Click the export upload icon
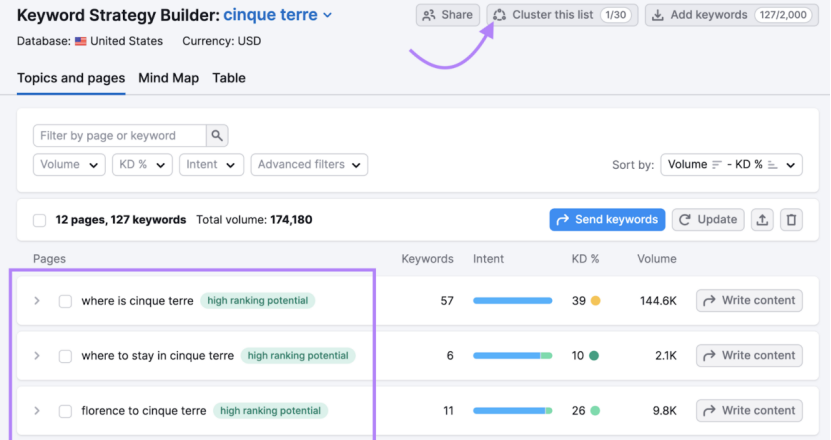The height and width of the screenshot is (440, 831). click(x=762, y=220)
